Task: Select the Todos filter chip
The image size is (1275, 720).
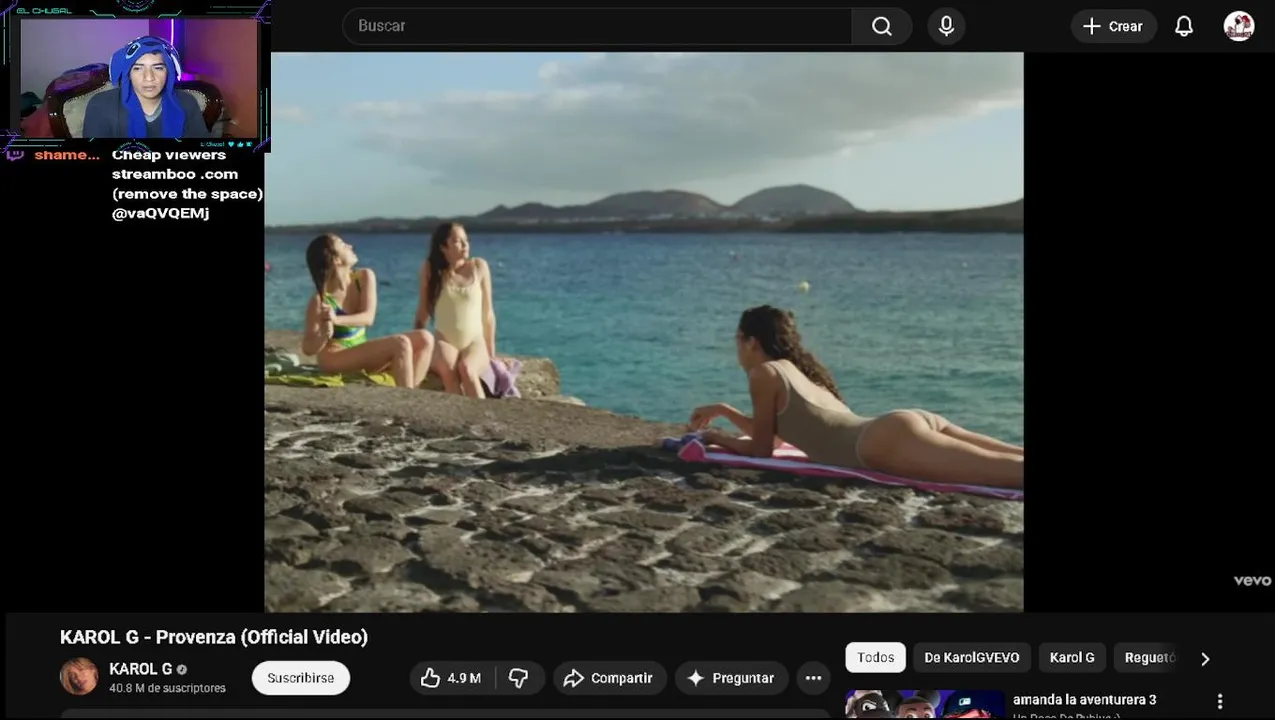Action: 875,657
